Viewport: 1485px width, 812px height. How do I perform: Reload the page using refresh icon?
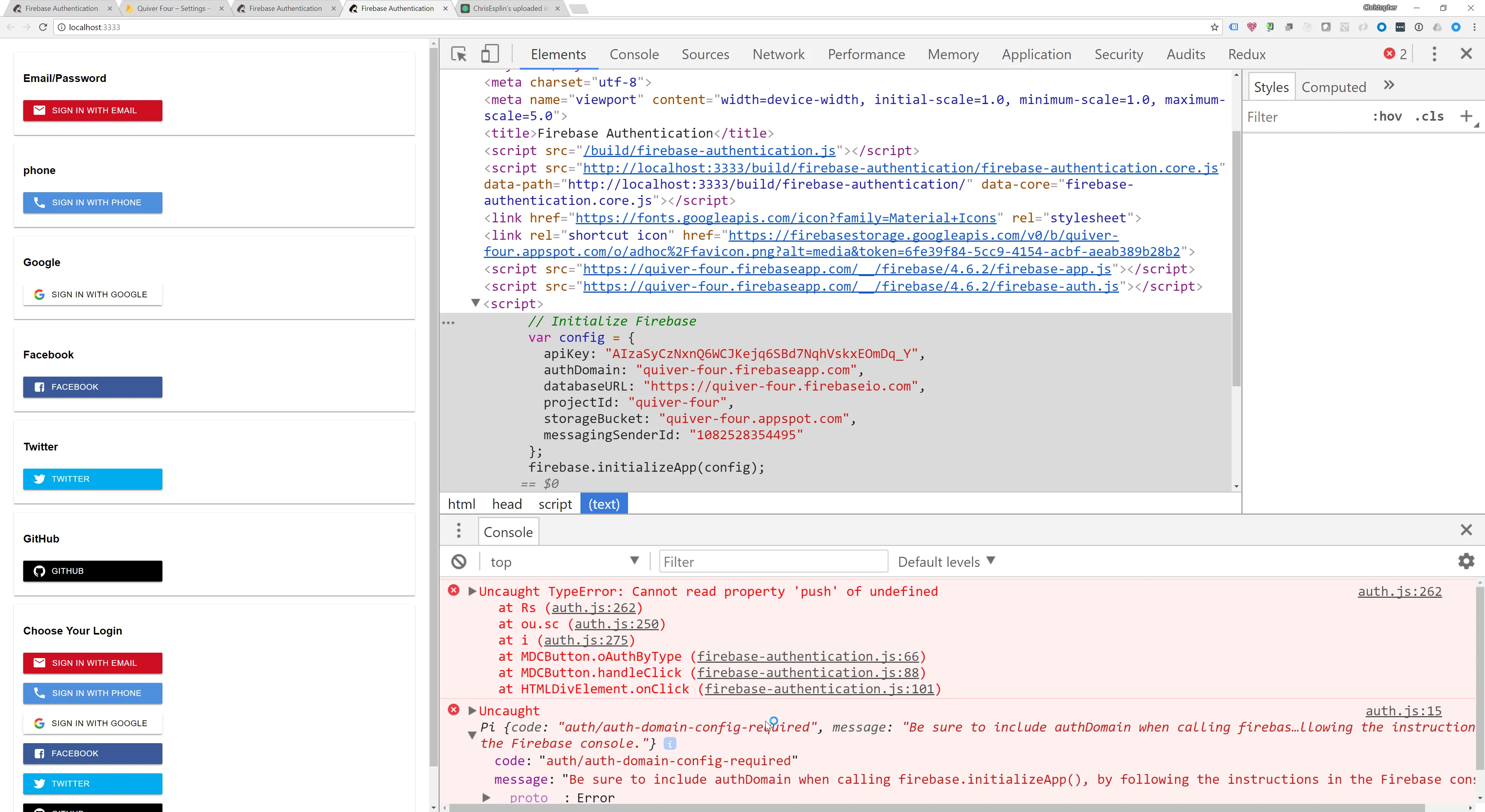[43, 27]
